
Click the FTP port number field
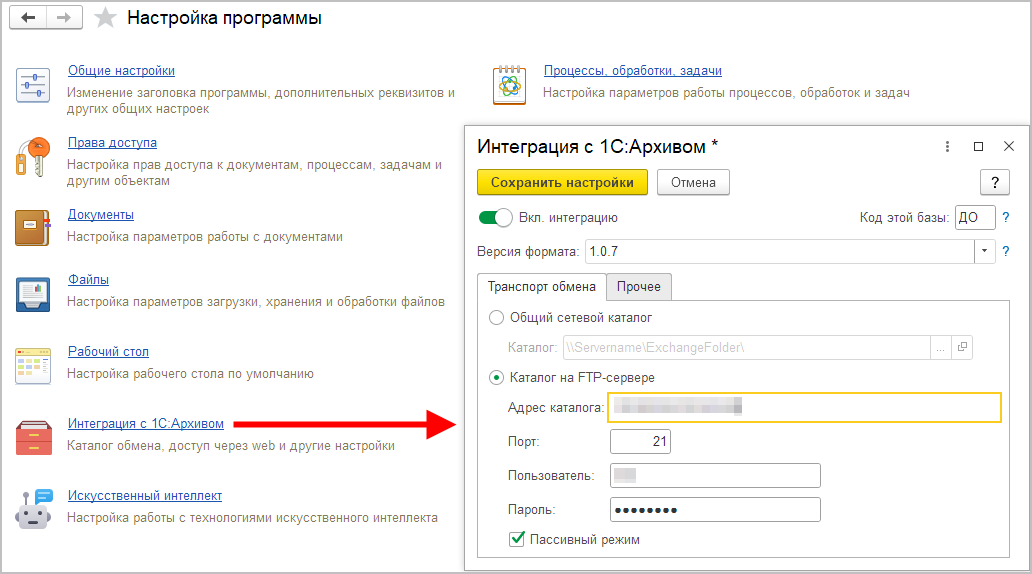click(x=640, y=442)
